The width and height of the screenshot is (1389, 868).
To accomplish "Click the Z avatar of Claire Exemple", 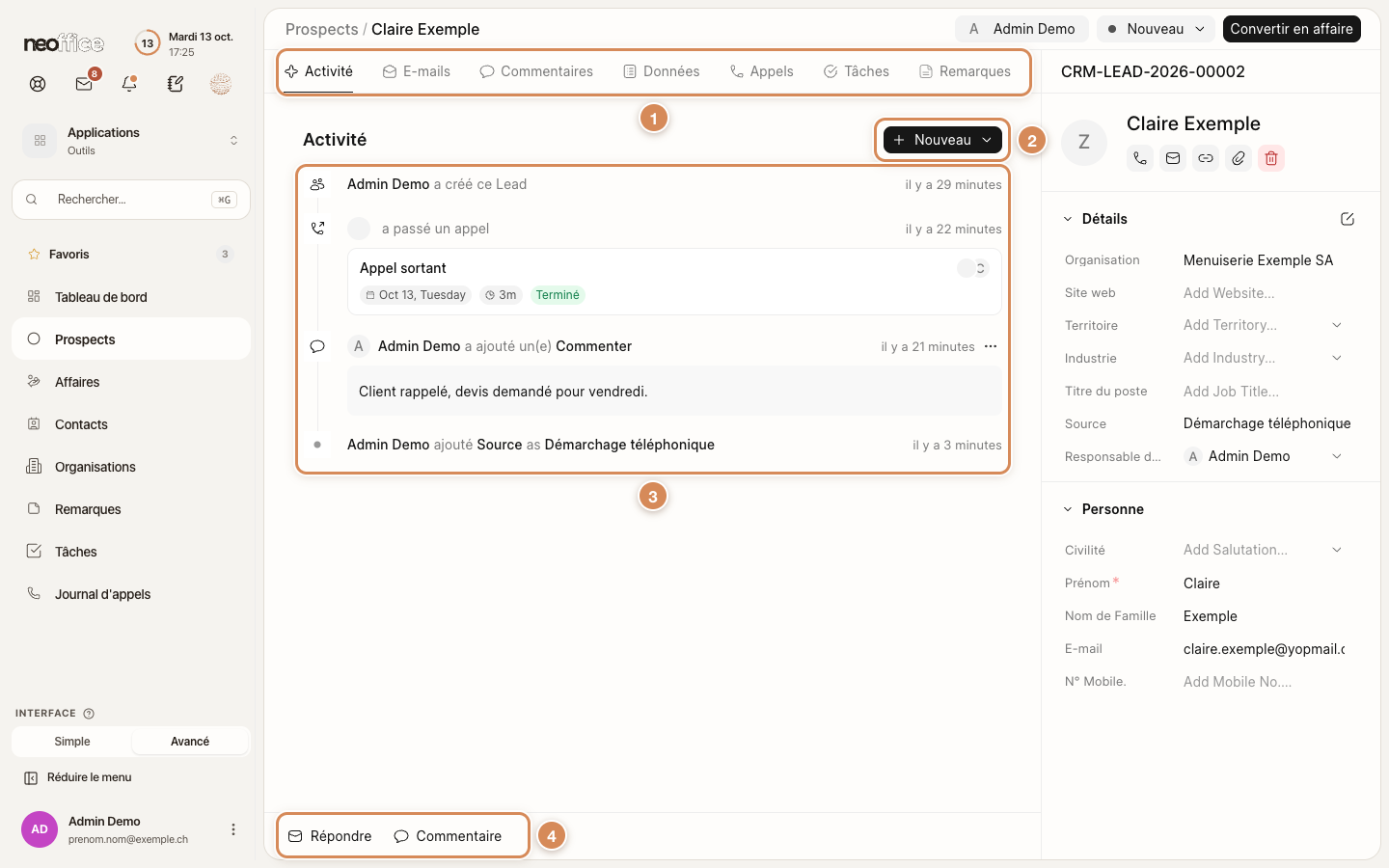I will click(1084, 143).
